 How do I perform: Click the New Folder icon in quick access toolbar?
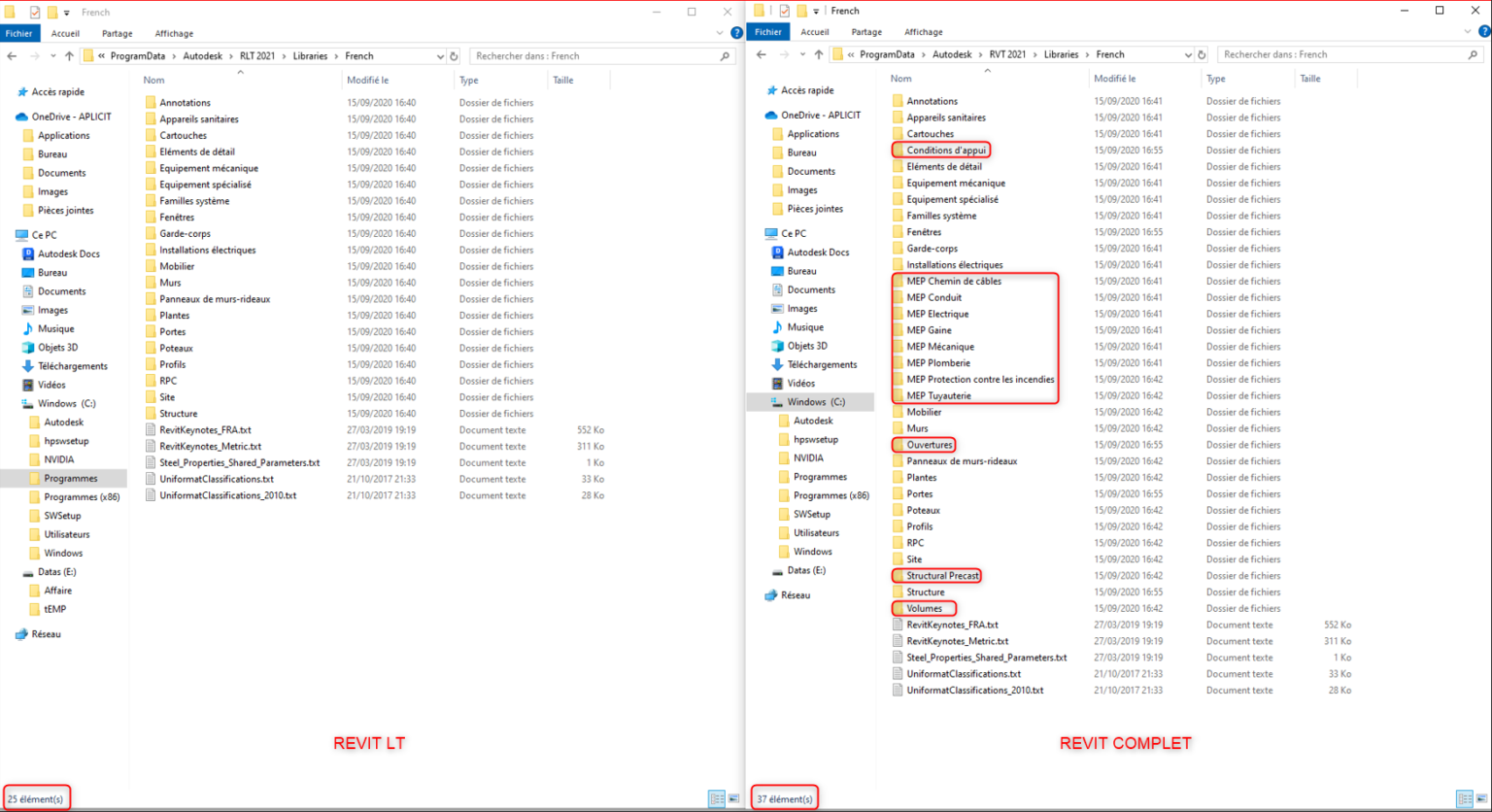pyautogui.click(x=51, y=12)
